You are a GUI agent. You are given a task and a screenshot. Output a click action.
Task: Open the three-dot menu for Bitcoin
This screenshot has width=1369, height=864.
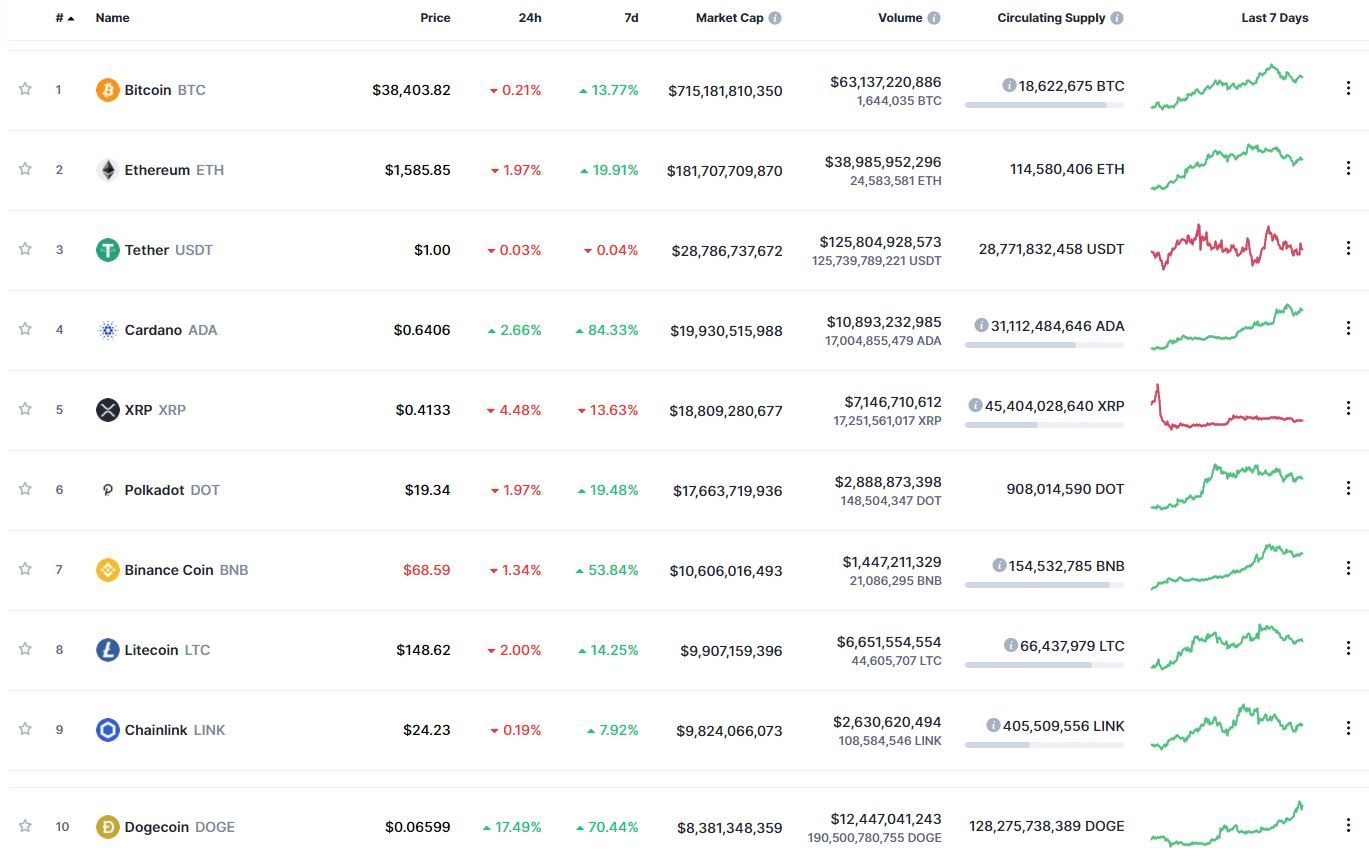[1348, 89]
